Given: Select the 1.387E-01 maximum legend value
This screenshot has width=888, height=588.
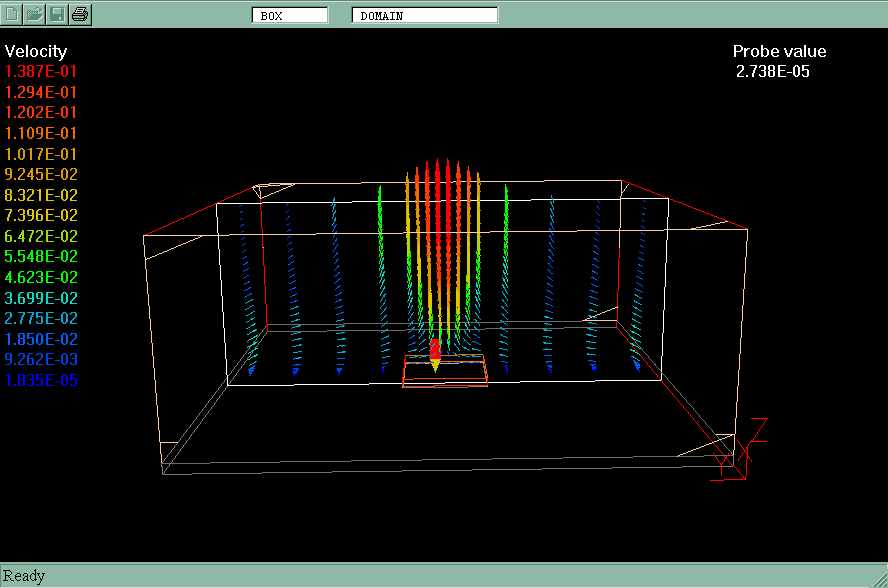Looking at the screenshot, I should point(41,72).
